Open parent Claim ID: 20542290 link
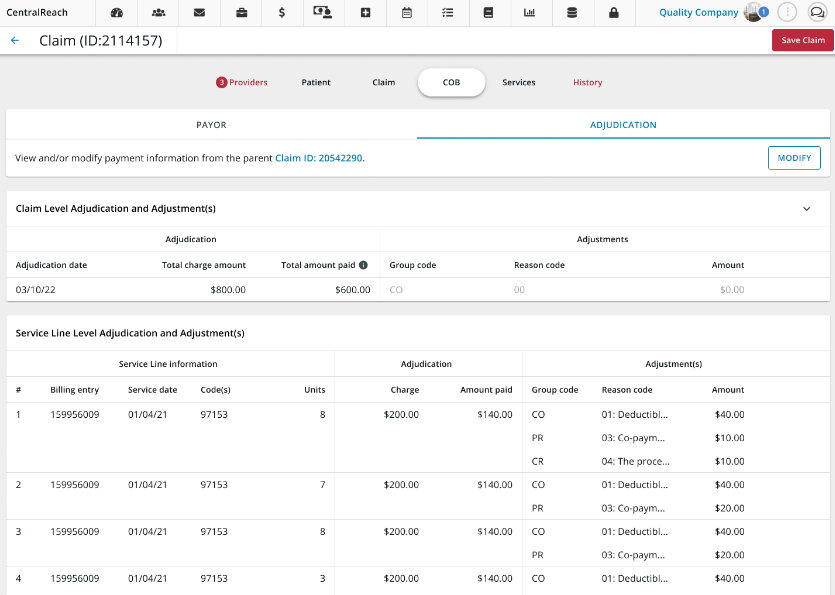The height and width of the screenshot is (595, 835). point(318,158)
